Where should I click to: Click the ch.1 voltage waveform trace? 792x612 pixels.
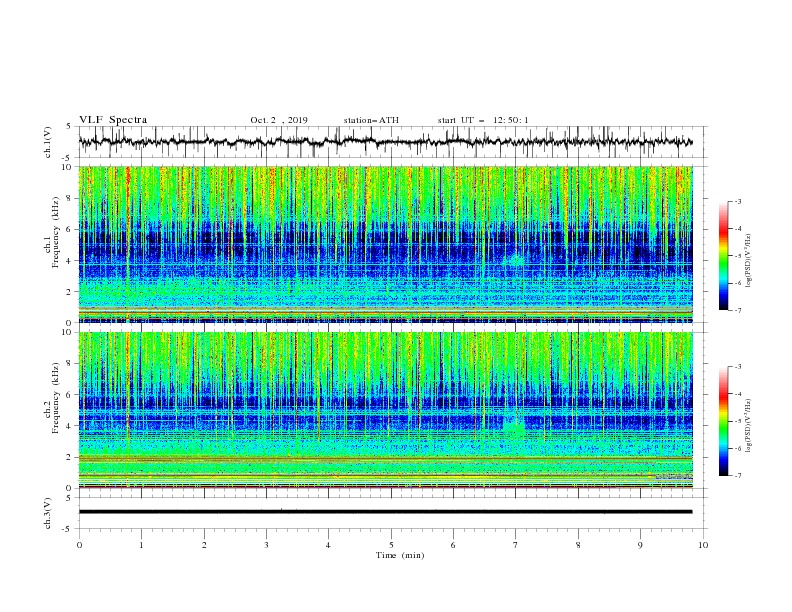pyautogui.click(x=385, y=142)
